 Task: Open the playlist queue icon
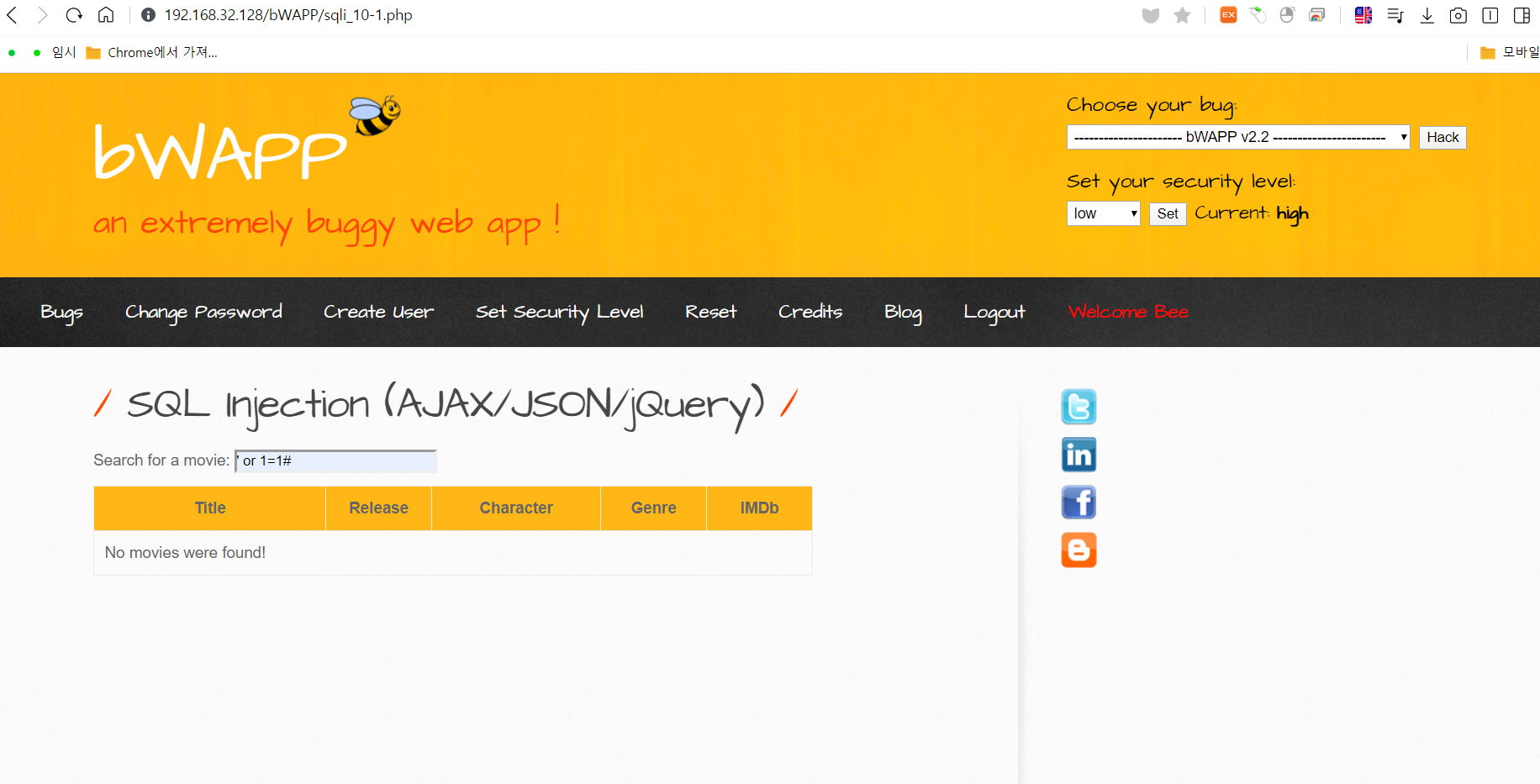(x=1395, y=15)
